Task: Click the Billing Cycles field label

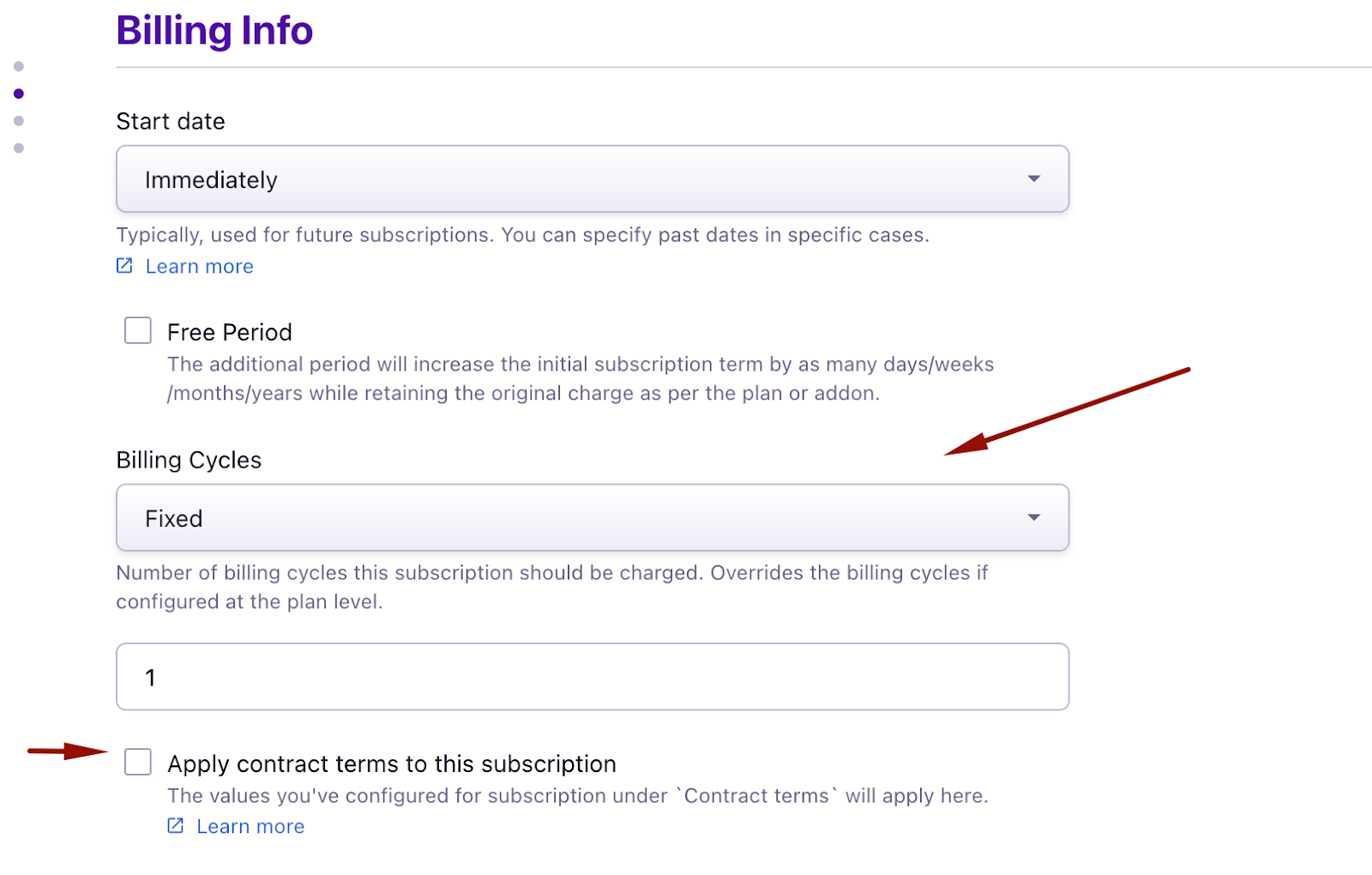Action: pos(189,460)
